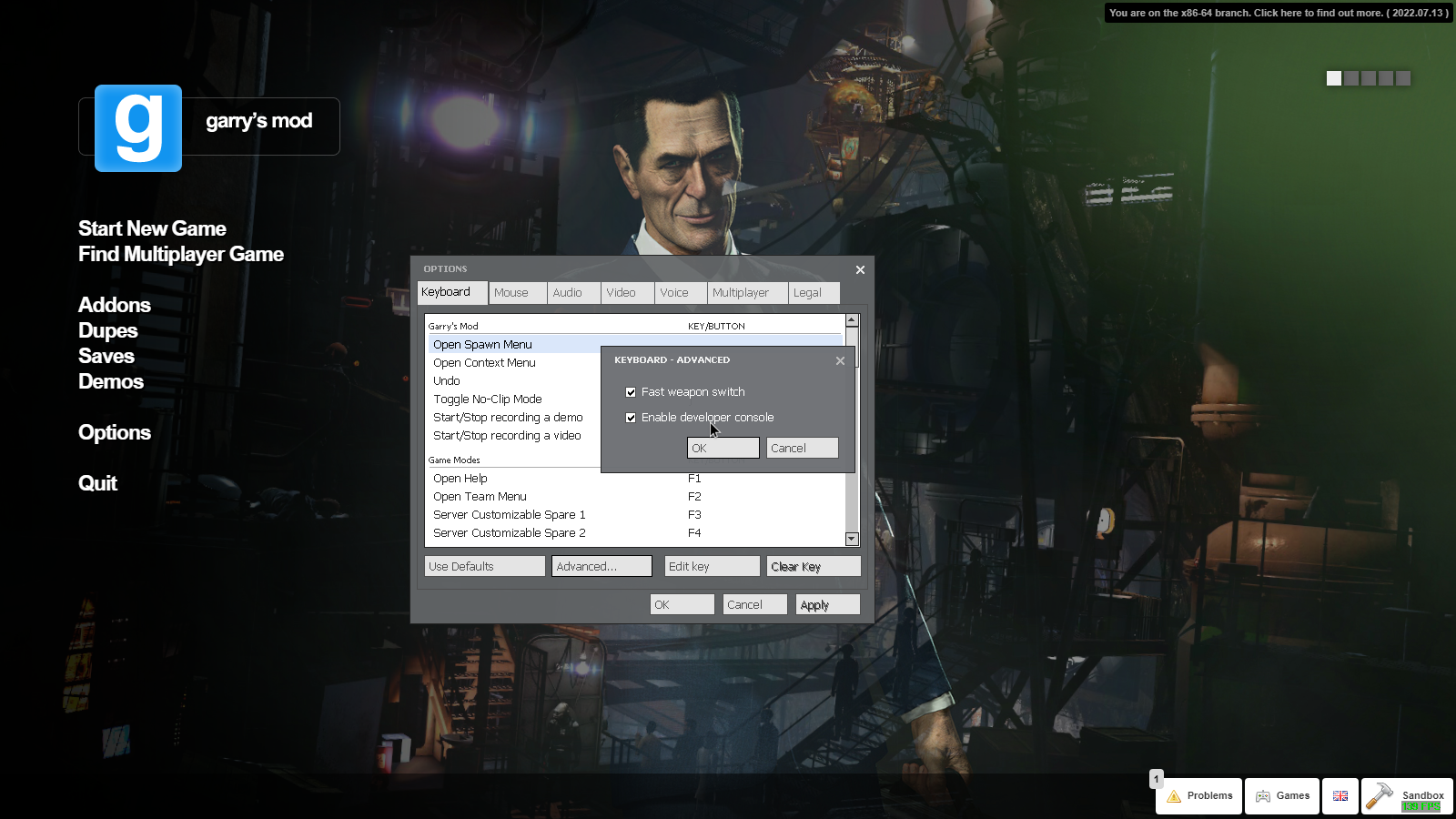1456x819 pixels.
Task: Open the Demos menu entry
Action: coord(111,381)
